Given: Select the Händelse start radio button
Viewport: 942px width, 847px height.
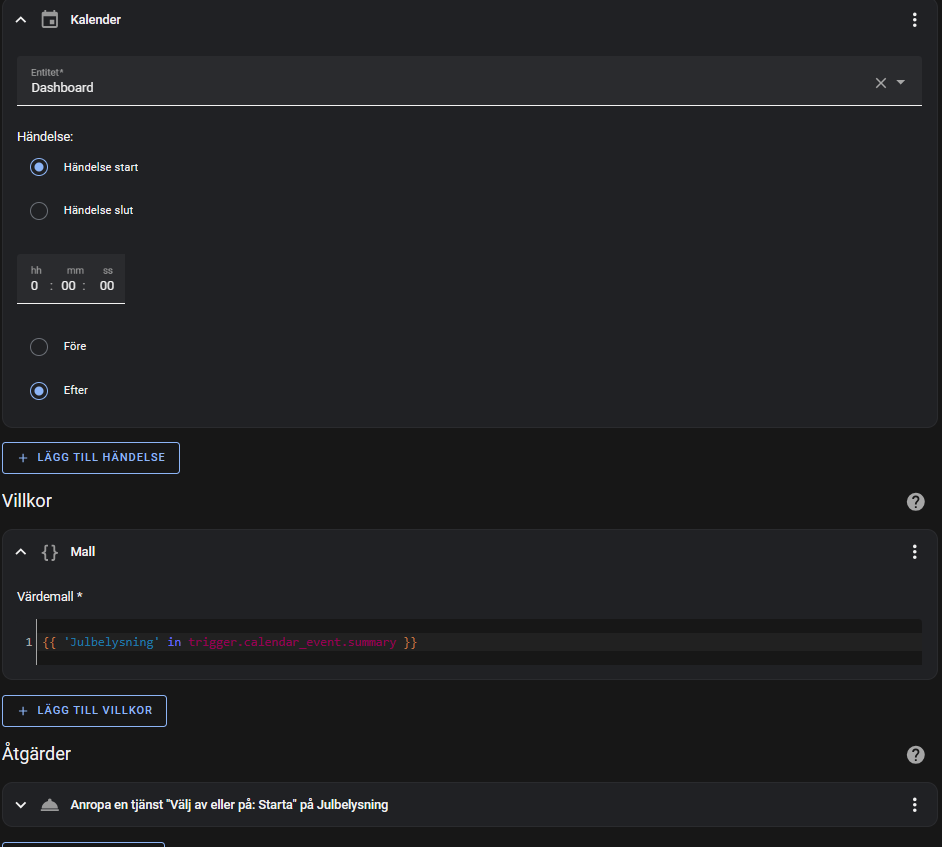Looking at the screenshot, I should [39, 167].
